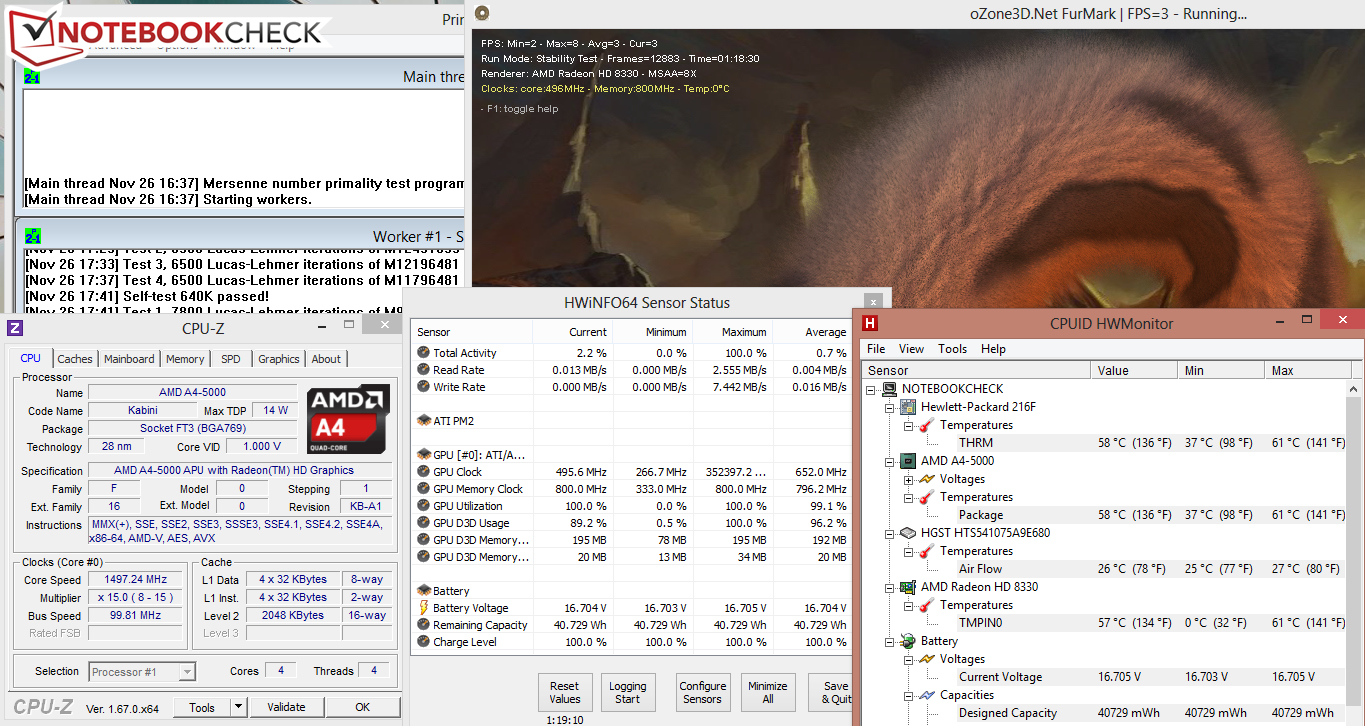Click the Reset Values button in HWiNFO64
The height and width of the screenshot is (726, 1365).
tap(565, 693)
